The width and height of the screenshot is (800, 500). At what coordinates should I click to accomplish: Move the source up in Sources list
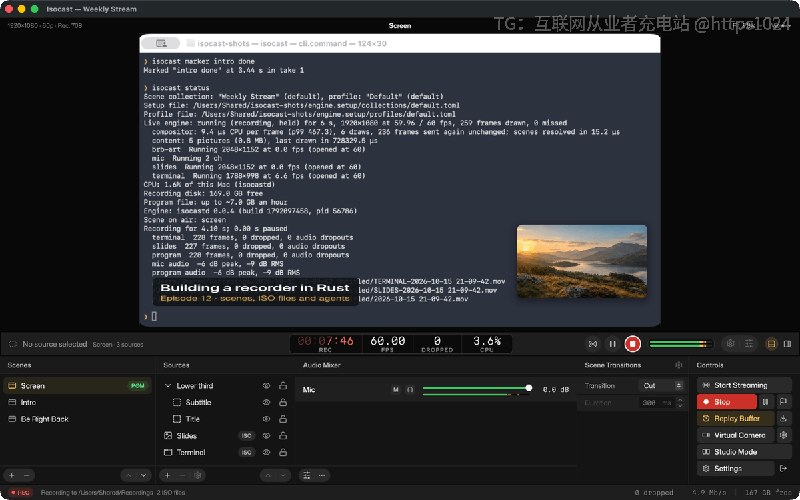(268, 475)
